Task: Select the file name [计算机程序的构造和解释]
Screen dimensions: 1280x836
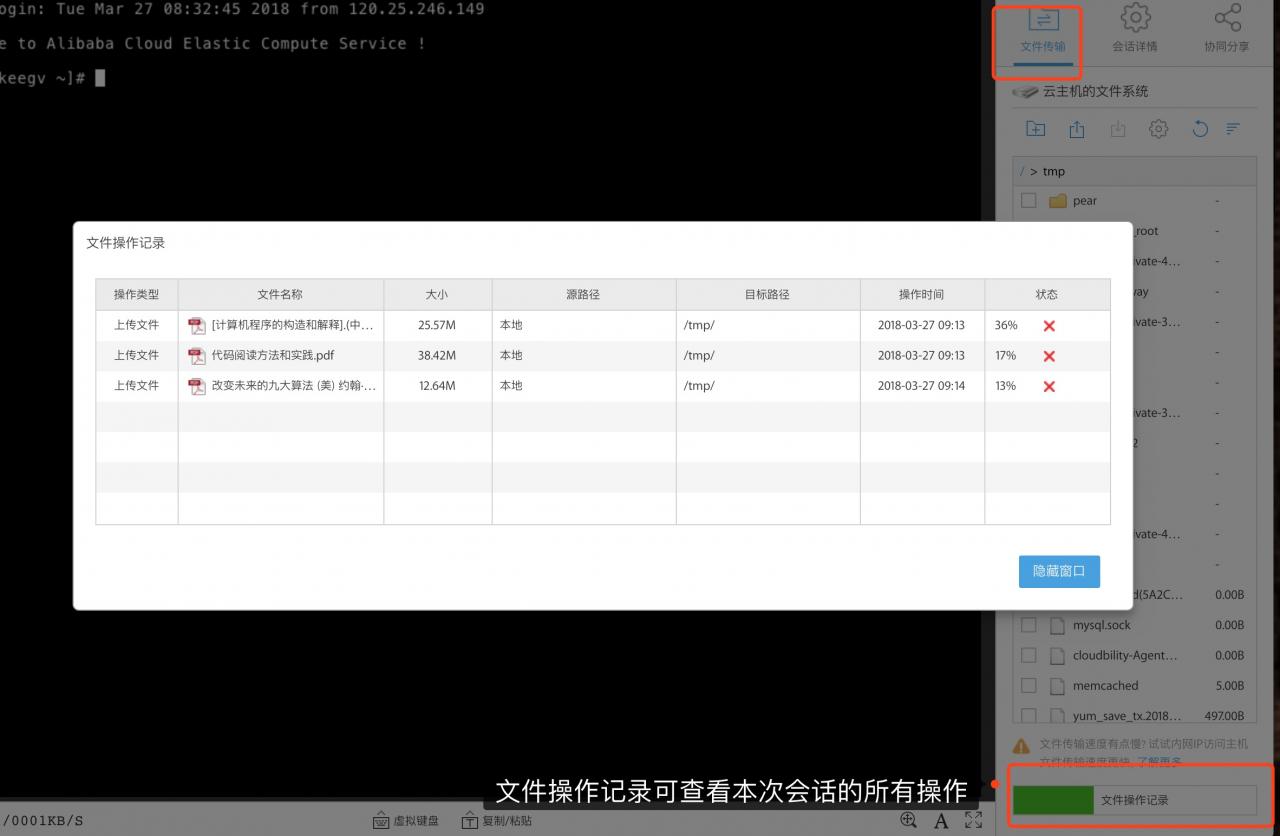Action: (x=293, y=325)
